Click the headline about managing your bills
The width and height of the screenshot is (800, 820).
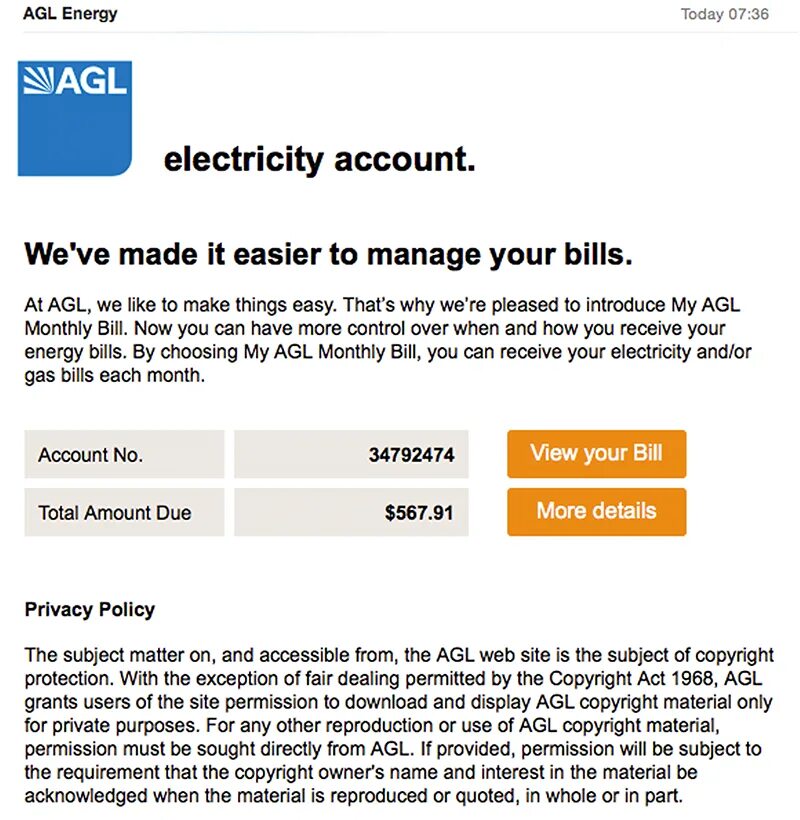(329, 254)
